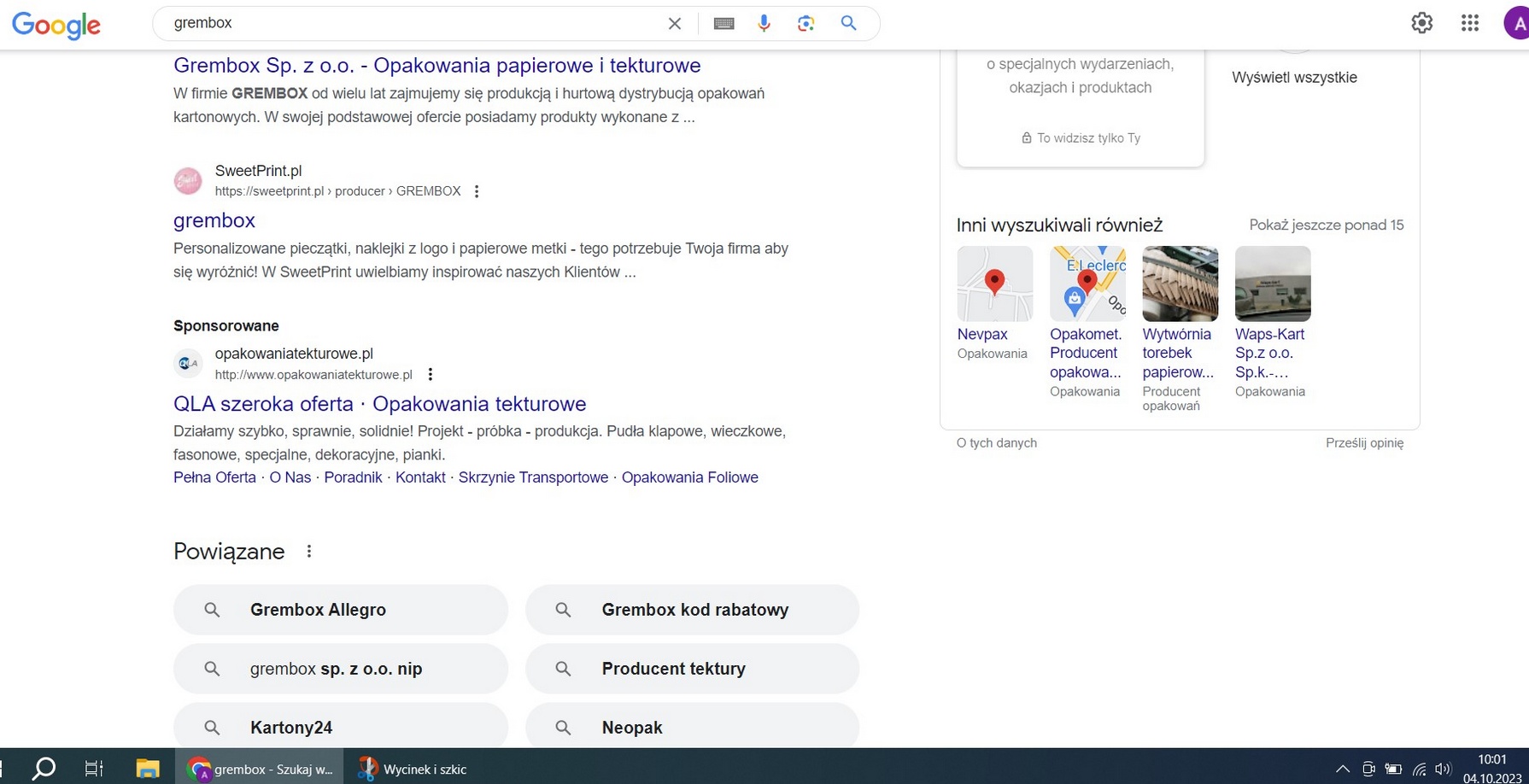Screen dimensions: 1529x784
Task: Select the related search Grembox Allegro
Action: [340, 610]
